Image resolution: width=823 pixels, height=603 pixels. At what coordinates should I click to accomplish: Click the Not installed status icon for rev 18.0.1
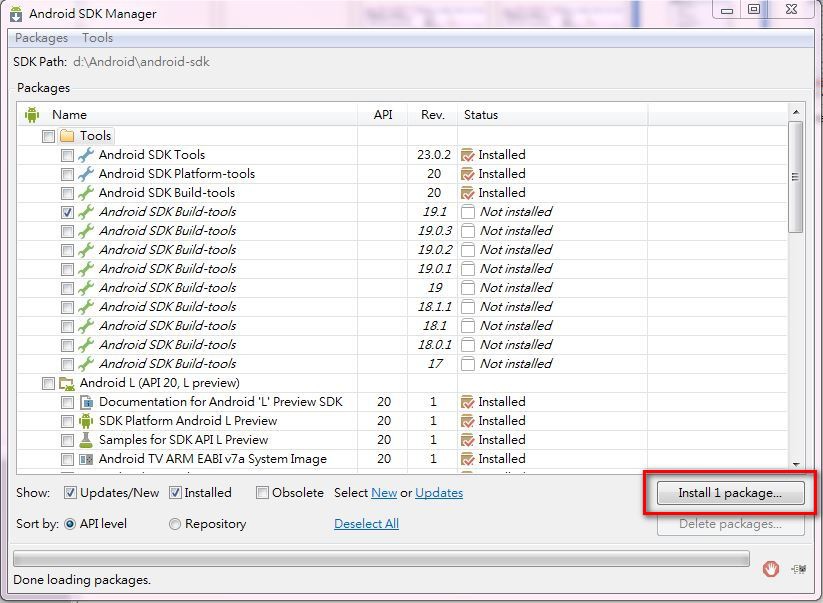pyautogui.click(x=468, y=345)
